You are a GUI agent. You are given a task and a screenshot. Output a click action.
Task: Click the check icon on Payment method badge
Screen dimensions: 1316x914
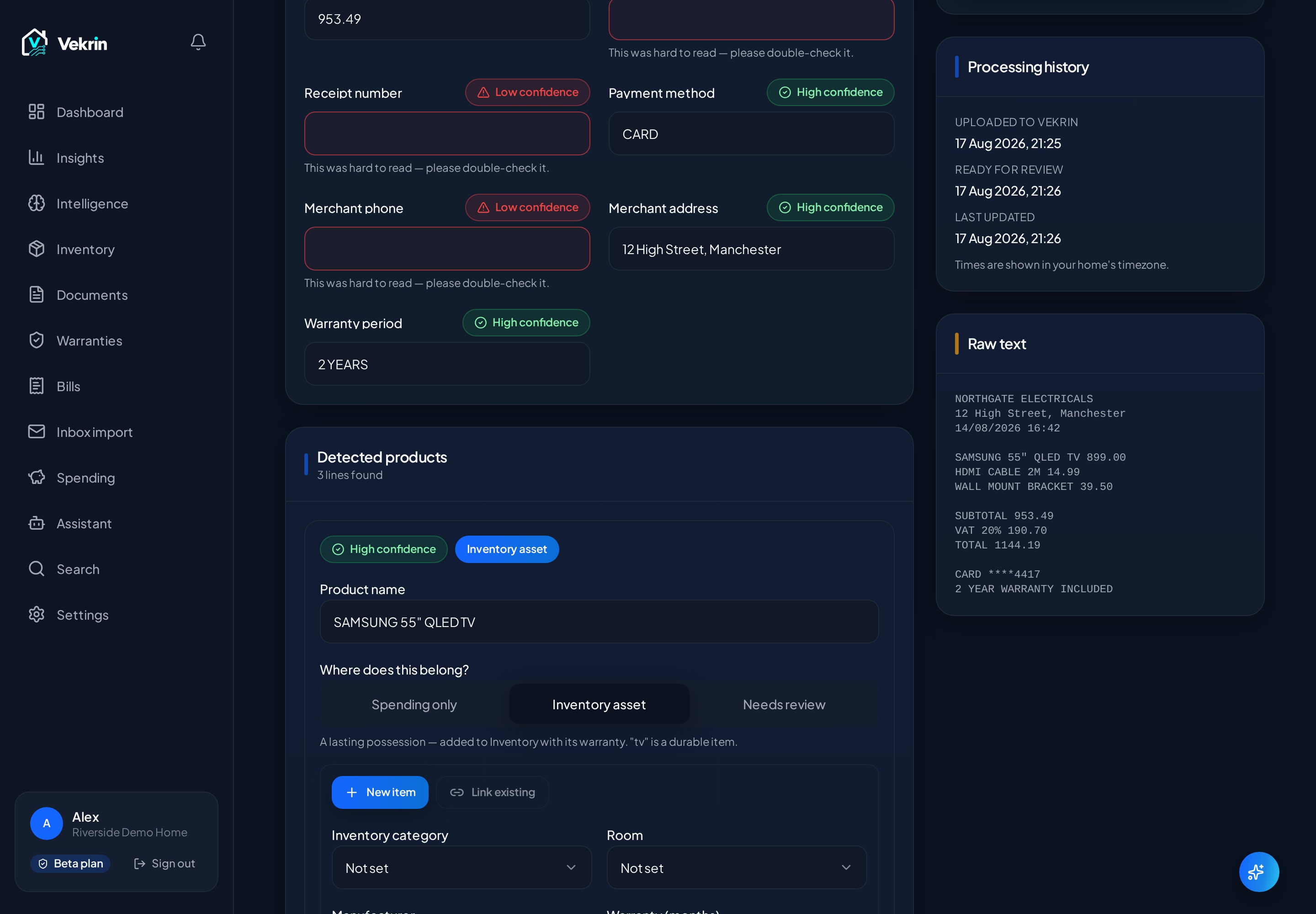click(785, 92)
